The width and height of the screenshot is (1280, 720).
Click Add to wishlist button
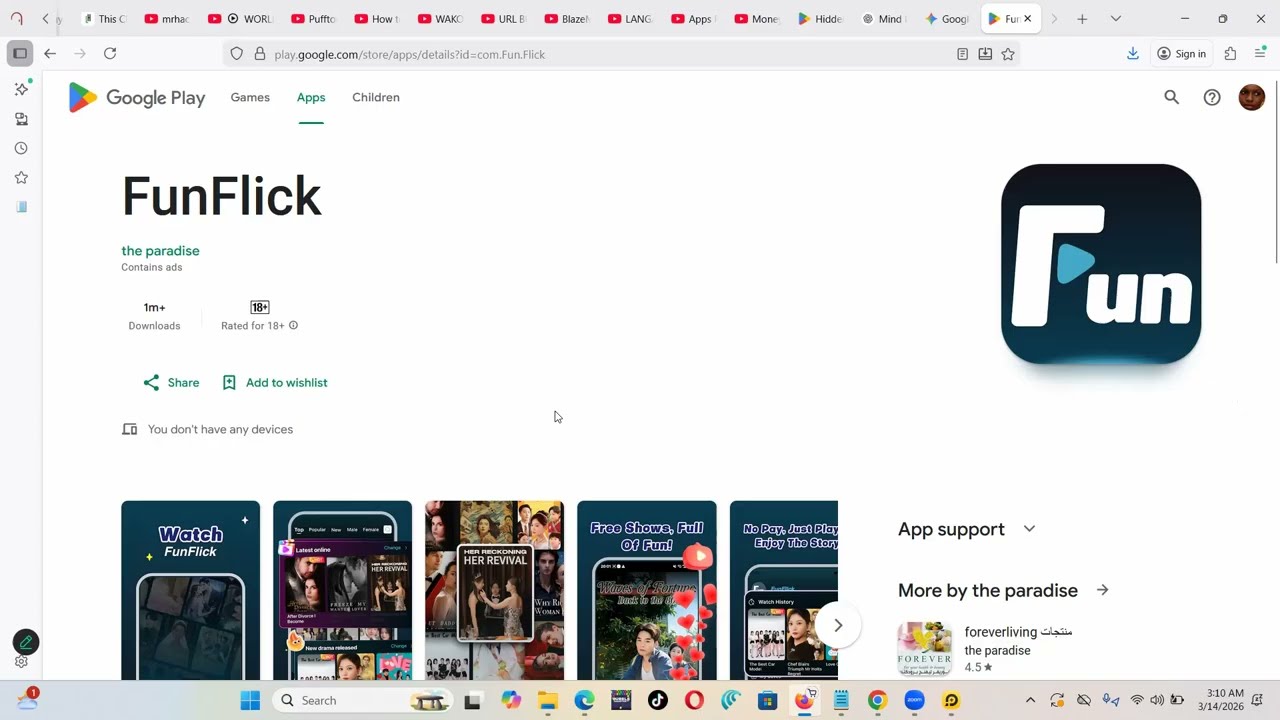[x=274, y=383]
